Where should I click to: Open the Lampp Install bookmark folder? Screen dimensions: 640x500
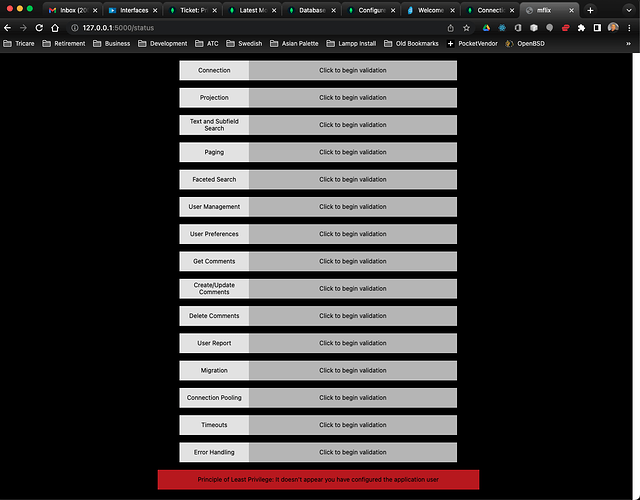tap(351, 44)
